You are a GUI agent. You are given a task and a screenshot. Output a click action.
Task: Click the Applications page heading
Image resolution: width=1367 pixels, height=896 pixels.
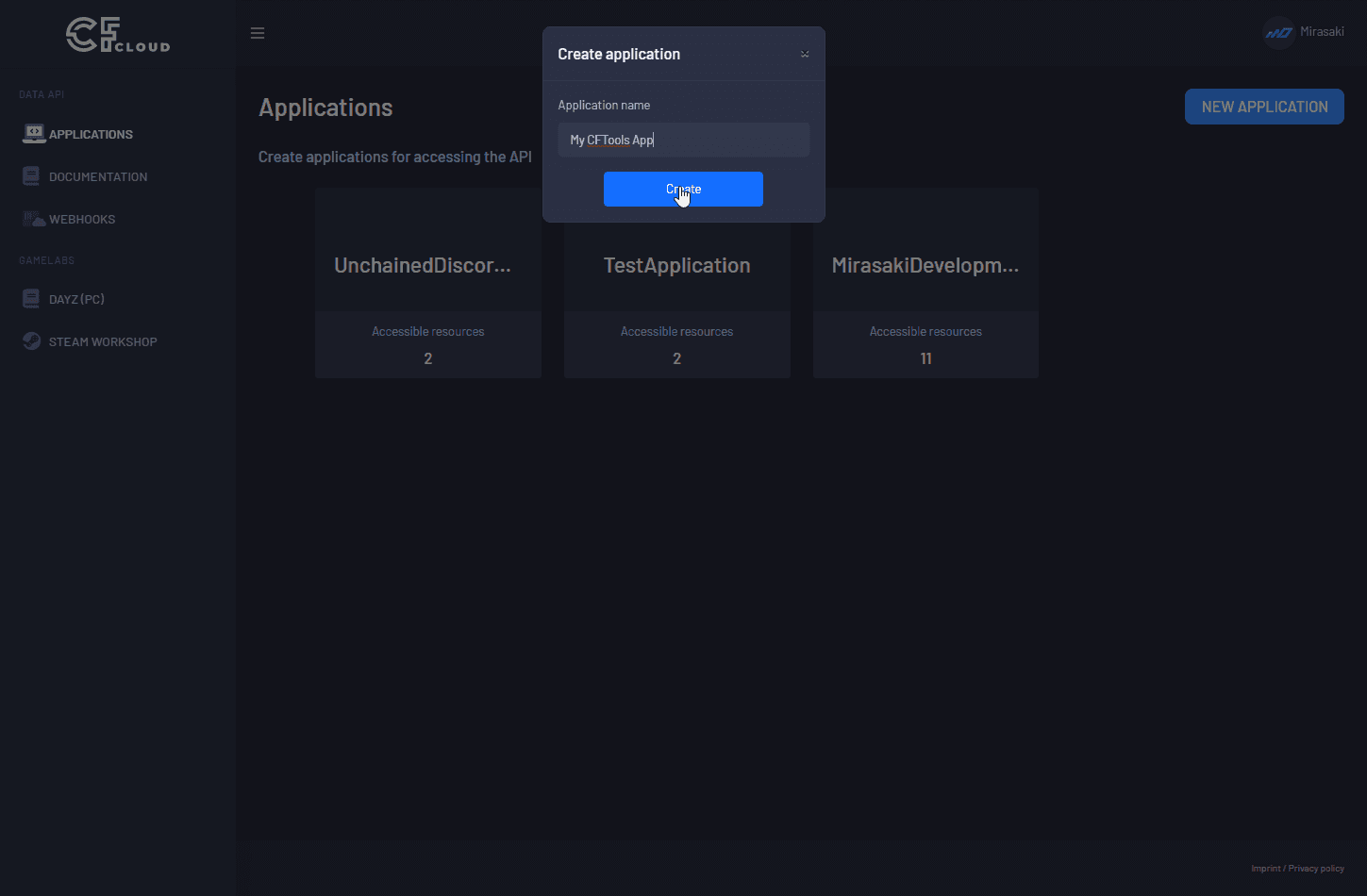pyautogui.click(x=325, y=108)
